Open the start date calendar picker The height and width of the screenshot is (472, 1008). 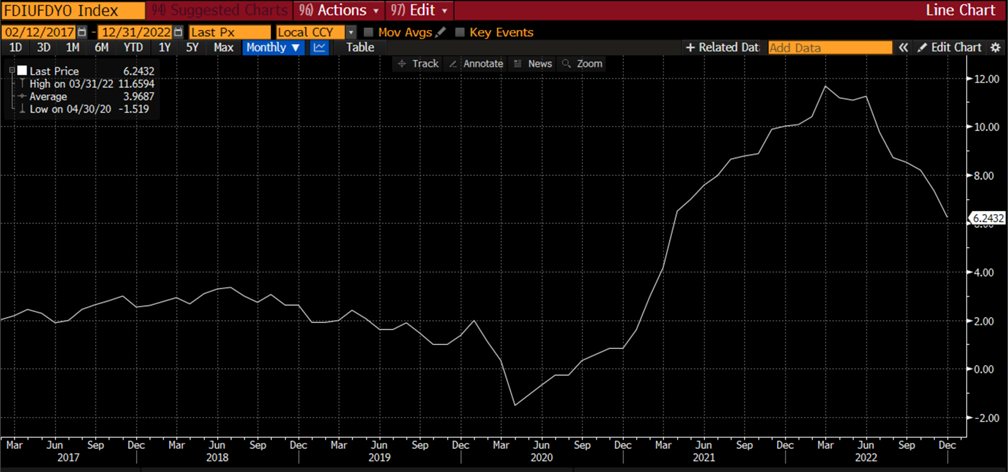pos(83,32)
